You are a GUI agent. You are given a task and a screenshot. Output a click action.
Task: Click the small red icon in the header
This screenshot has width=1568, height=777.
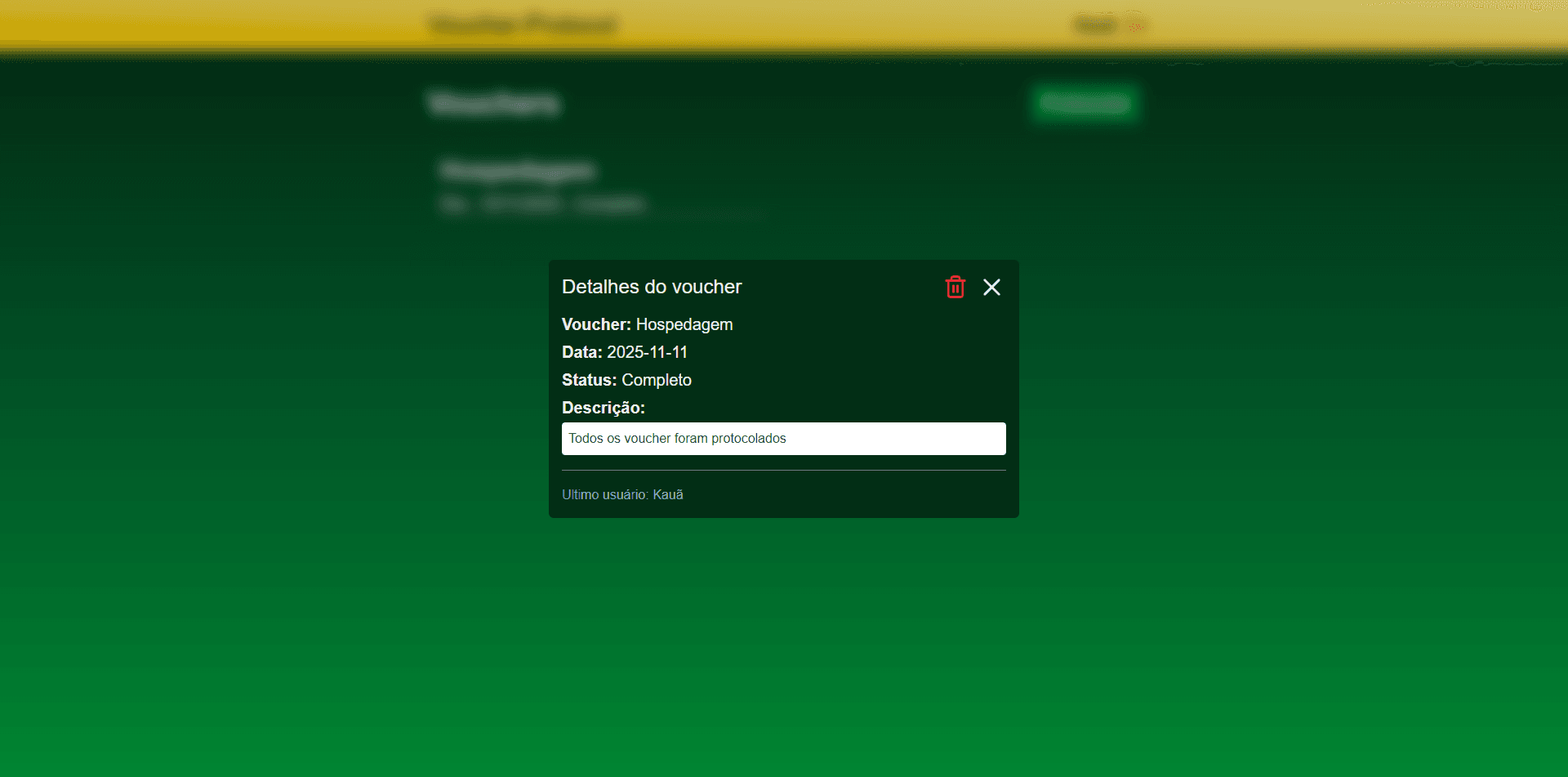[1135, 26]
